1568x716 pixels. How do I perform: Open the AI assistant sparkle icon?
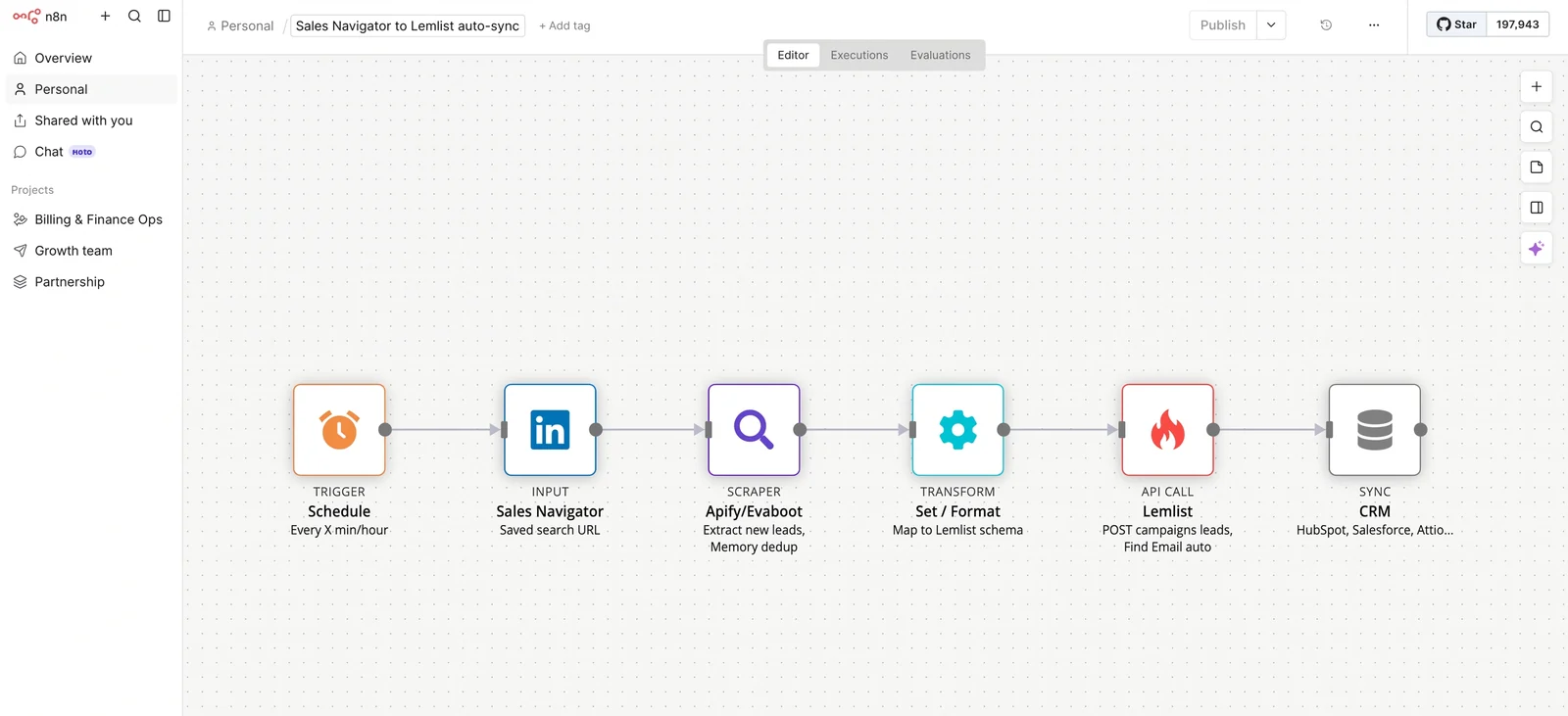[1537, 249]
